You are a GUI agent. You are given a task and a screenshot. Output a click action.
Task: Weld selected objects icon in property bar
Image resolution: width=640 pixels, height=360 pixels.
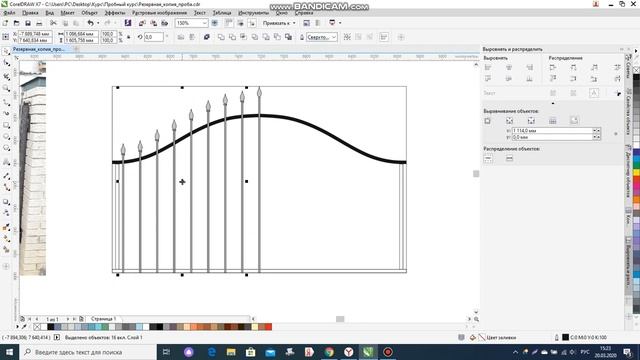[221, 37]
